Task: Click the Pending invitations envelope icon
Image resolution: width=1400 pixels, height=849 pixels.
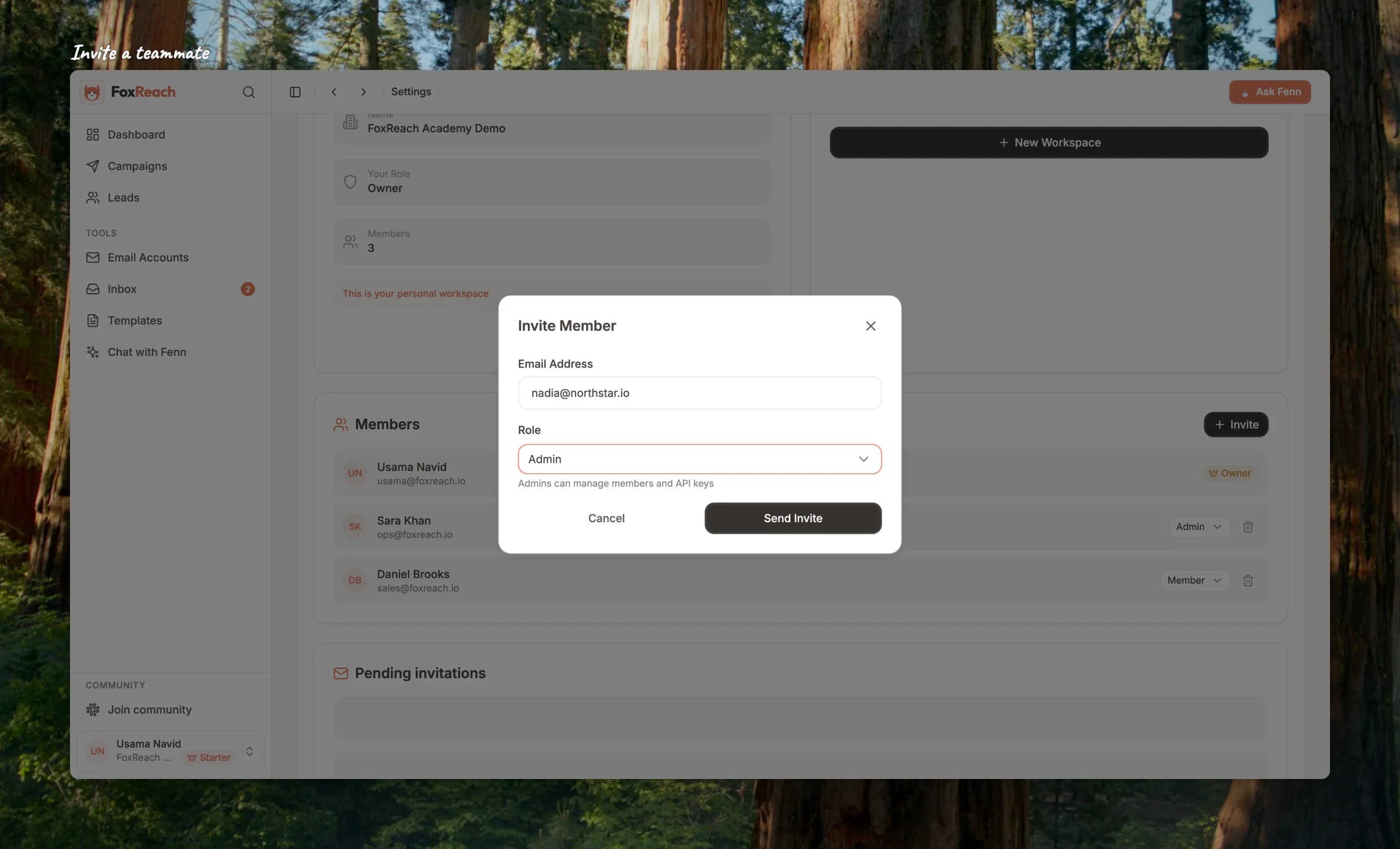Action: [x=340, y=673]
